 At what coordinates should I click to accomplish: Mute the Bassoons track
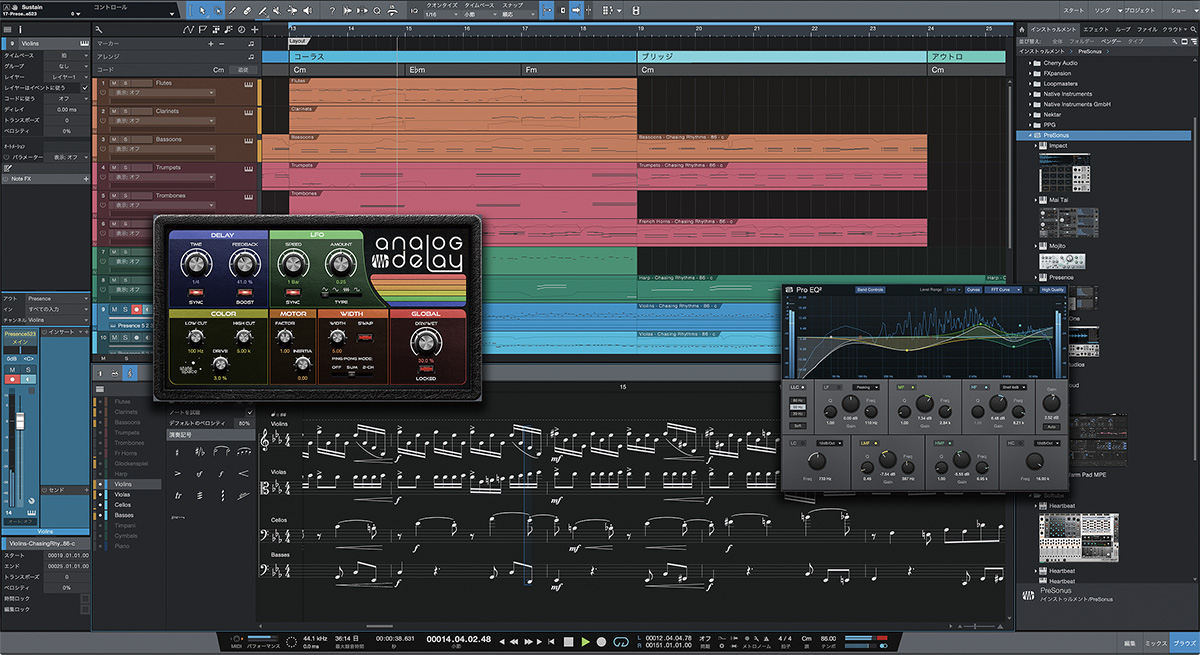click(x=112, y=139)
